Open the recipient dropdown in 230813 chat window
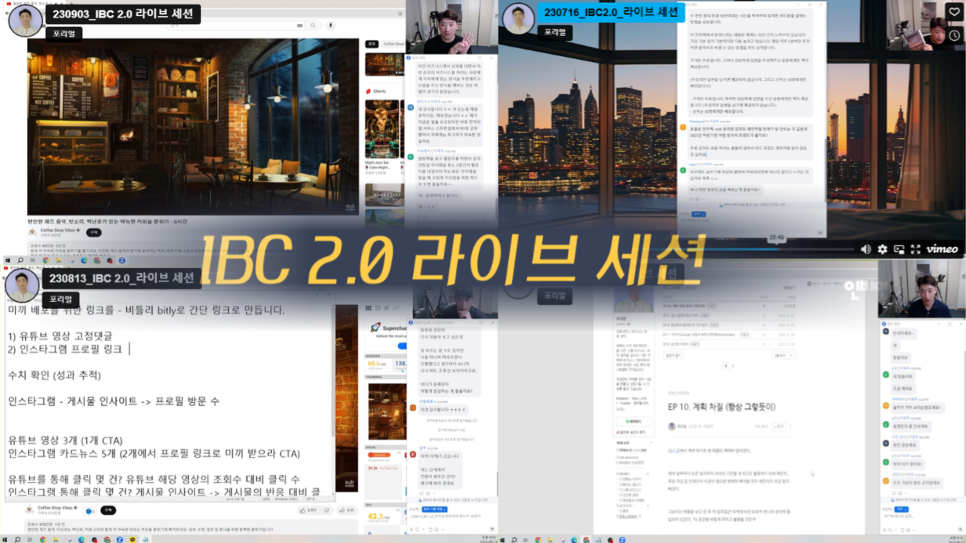This screenshot has height=543, width=966. 434,509
